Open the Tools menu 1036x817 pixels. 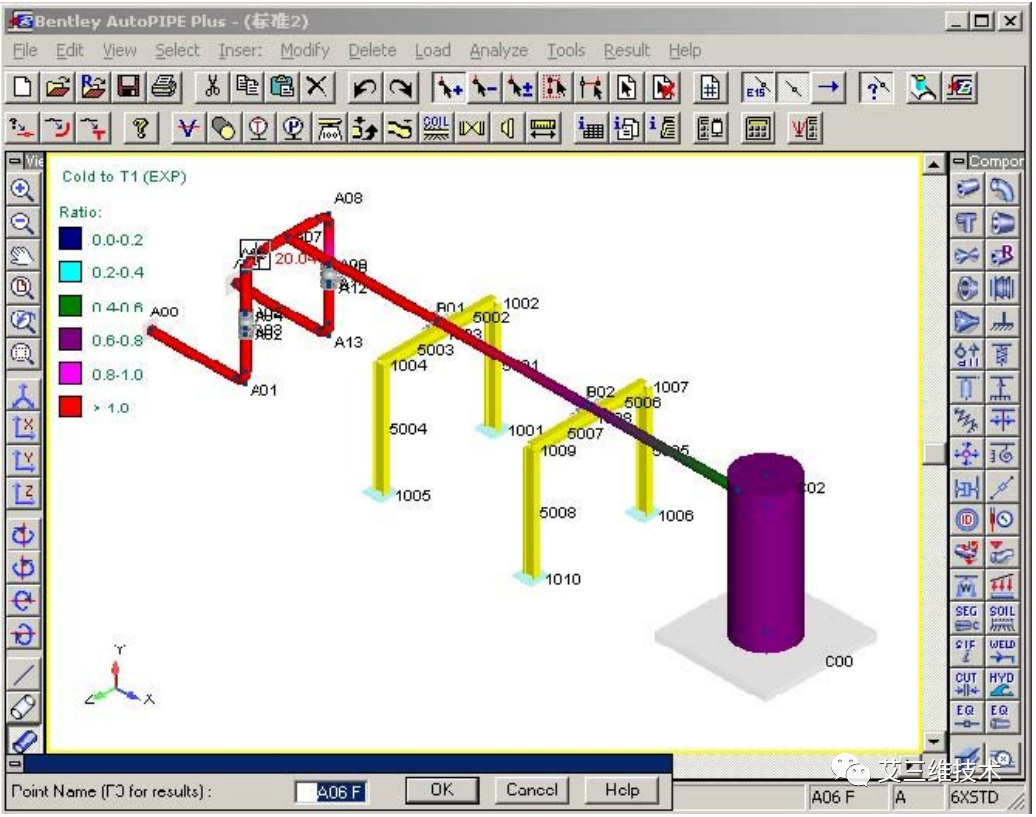565,50
